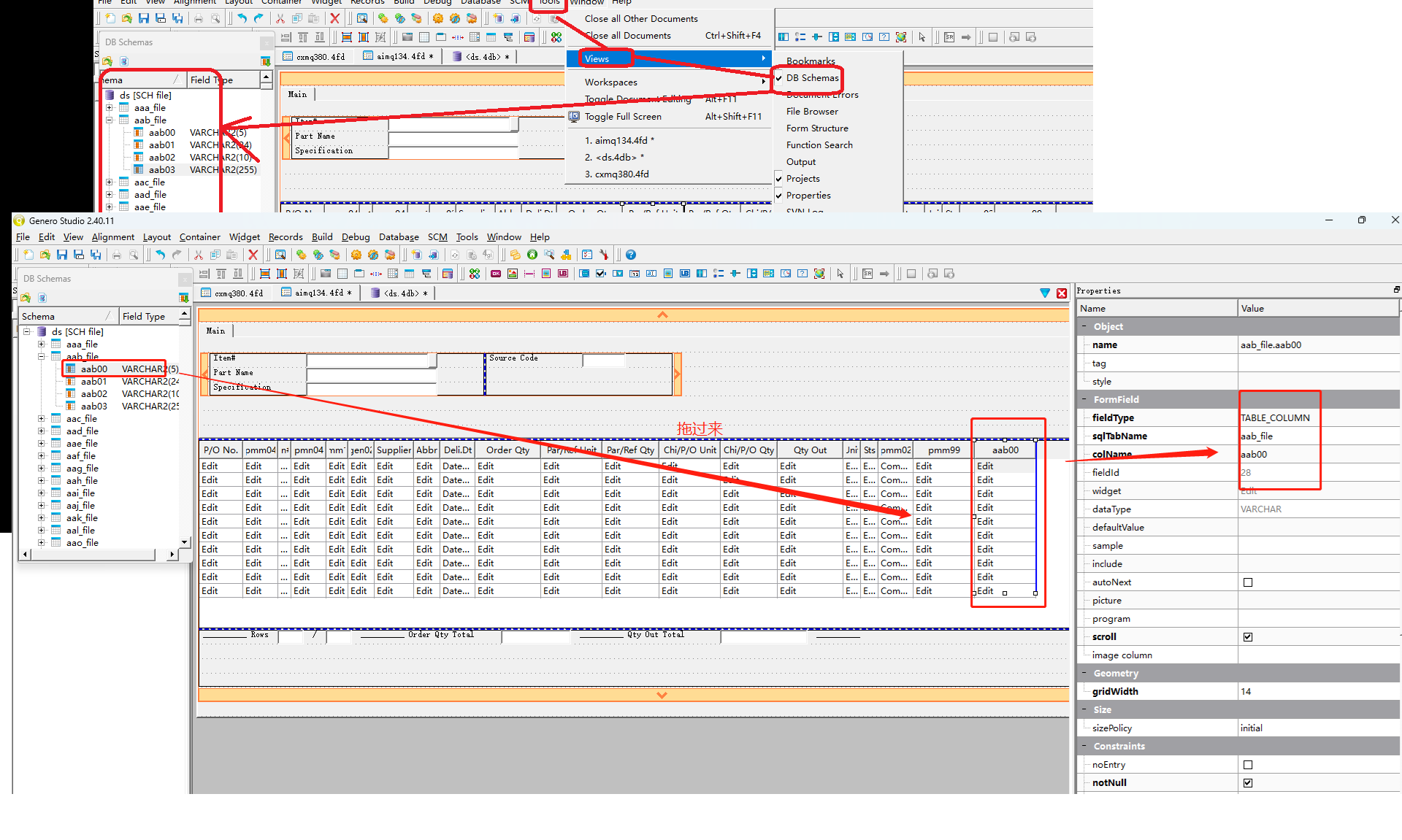Viewport: 1402px width, 840px height.
Task: Click the New document toolbar icon
Action: click(x=28, y=255)
